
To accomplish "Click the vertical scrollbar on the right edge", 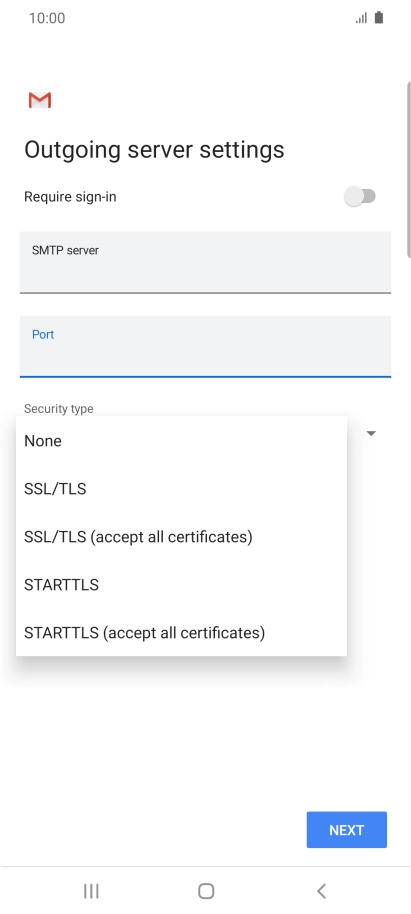I will coord(408,169).
